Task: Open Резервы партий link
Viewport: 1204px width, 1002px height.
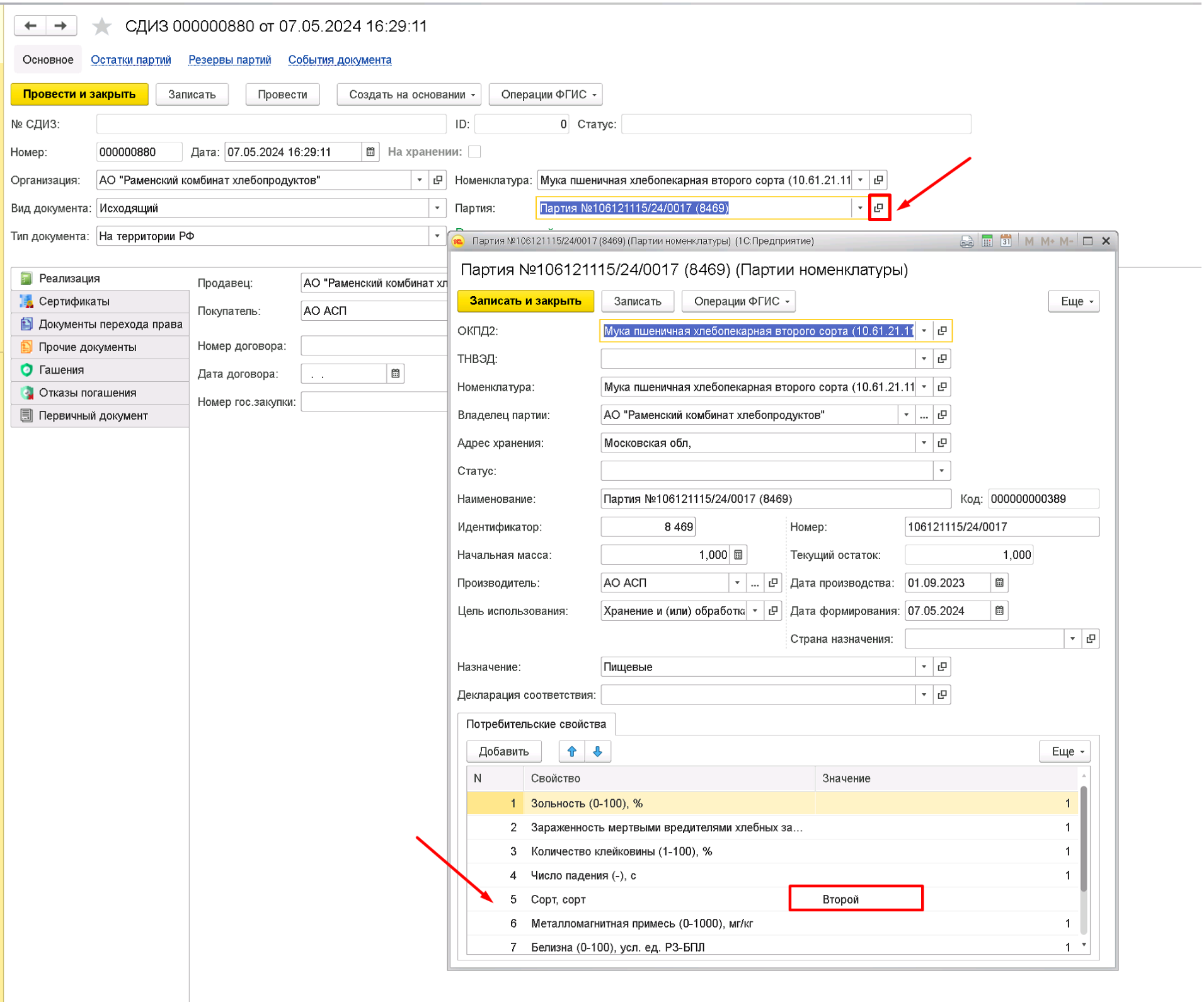Action: 230,60
